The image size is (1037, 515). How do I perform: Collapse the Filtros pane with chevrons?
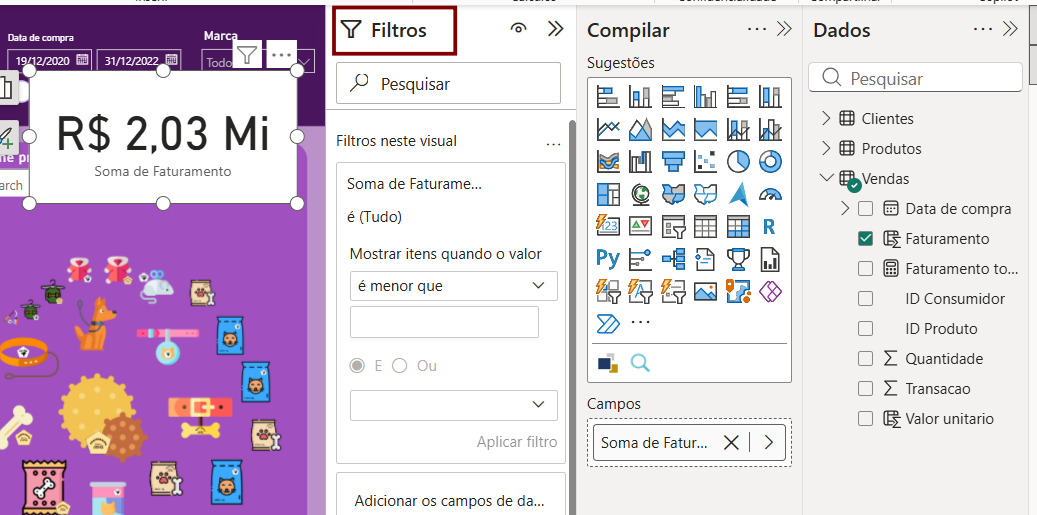pos(556,28)
